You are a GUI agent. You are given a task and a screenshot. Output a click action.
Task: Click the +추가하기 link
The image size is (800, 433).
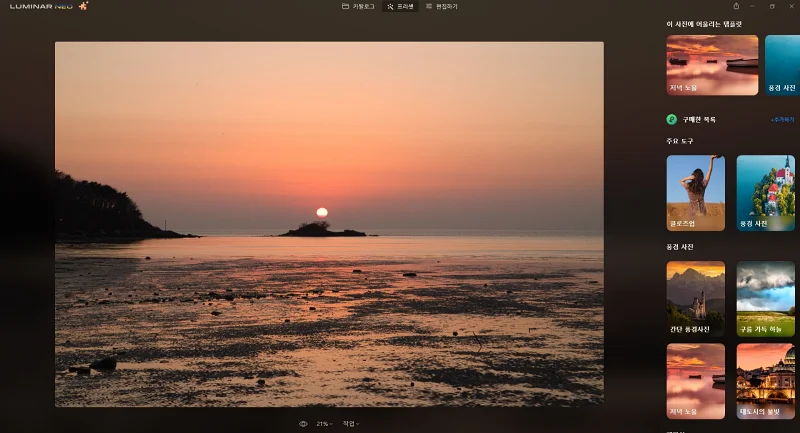[782, 120]
